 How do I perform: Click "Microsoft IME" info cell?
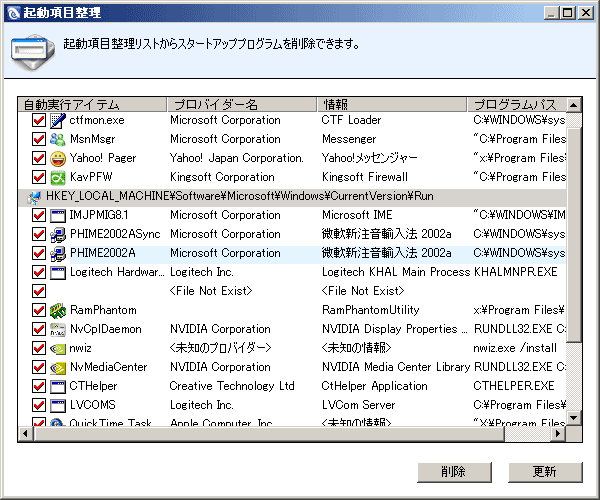357,215
